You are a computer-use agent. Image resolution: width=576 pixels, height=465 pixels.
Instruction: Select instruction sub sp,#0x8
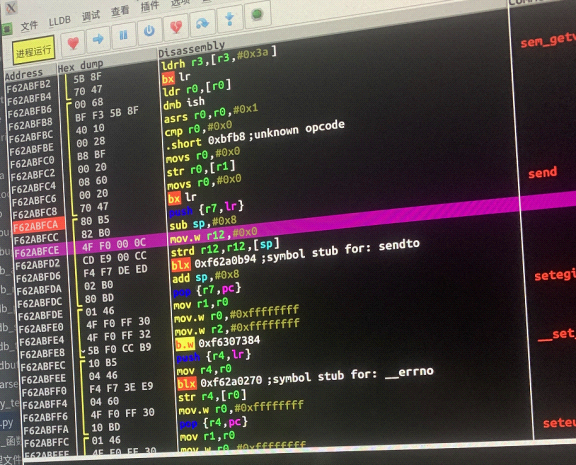tap(203, 223)
